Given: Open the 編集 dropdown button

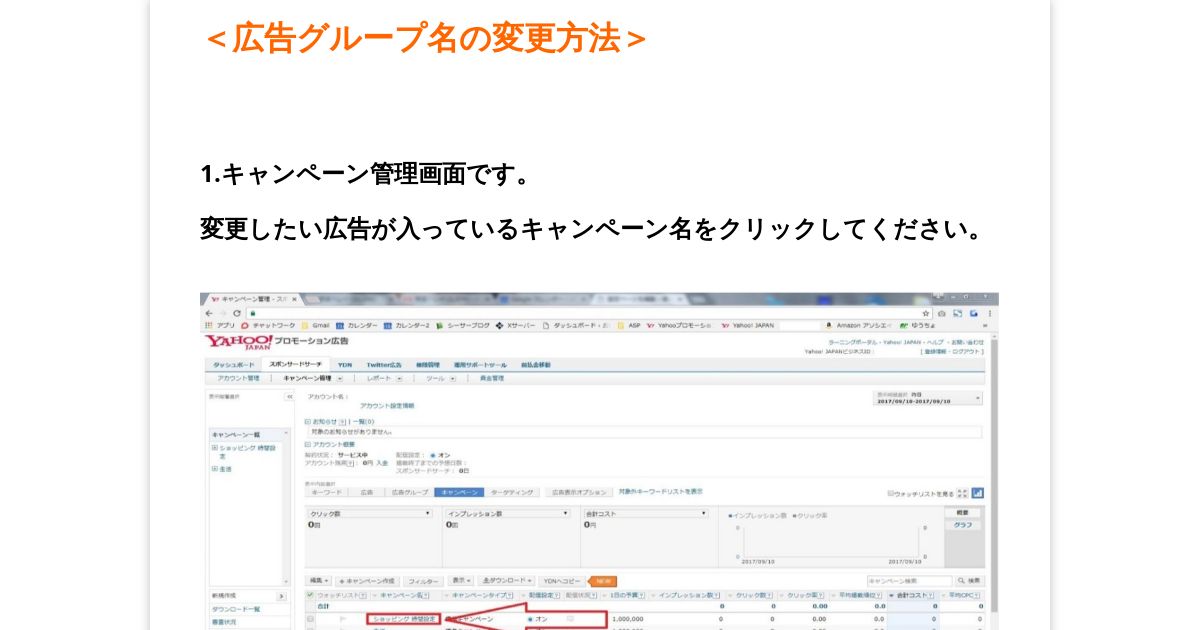Looking at the screenshot, I should [x=319, y=580].
